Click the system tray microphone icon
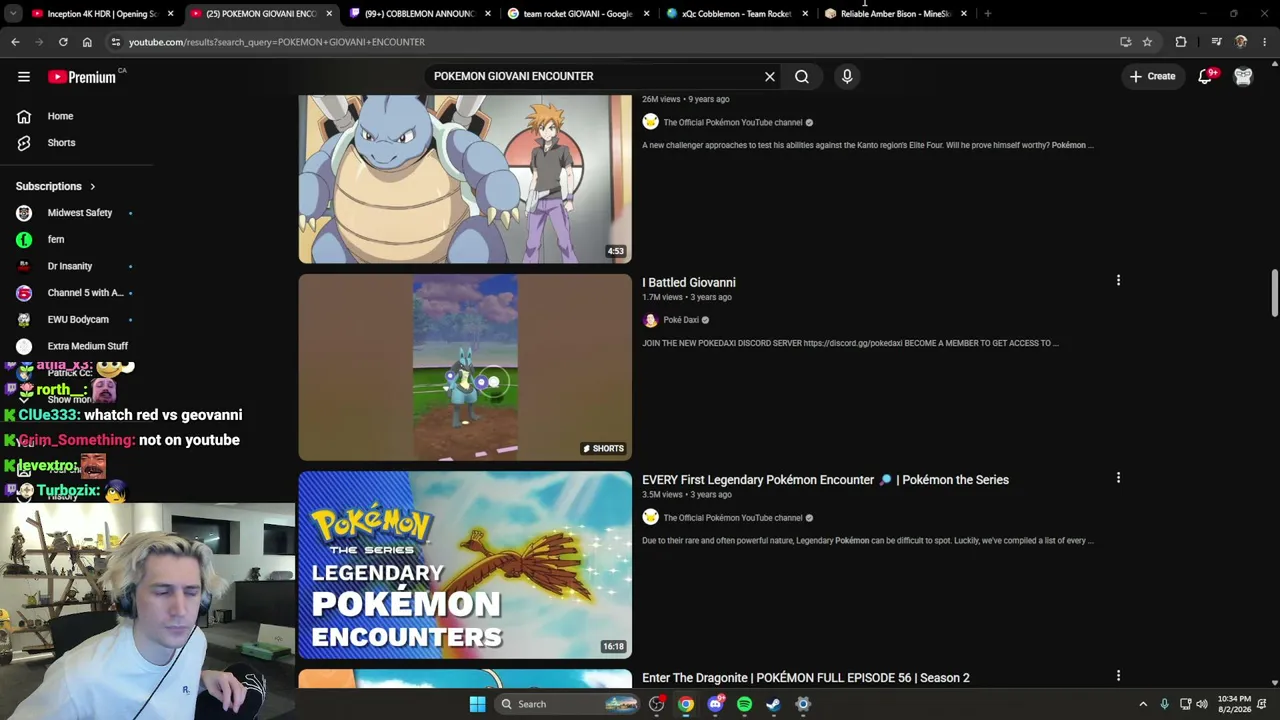 pyautogui.click(x=1164, y=704)
